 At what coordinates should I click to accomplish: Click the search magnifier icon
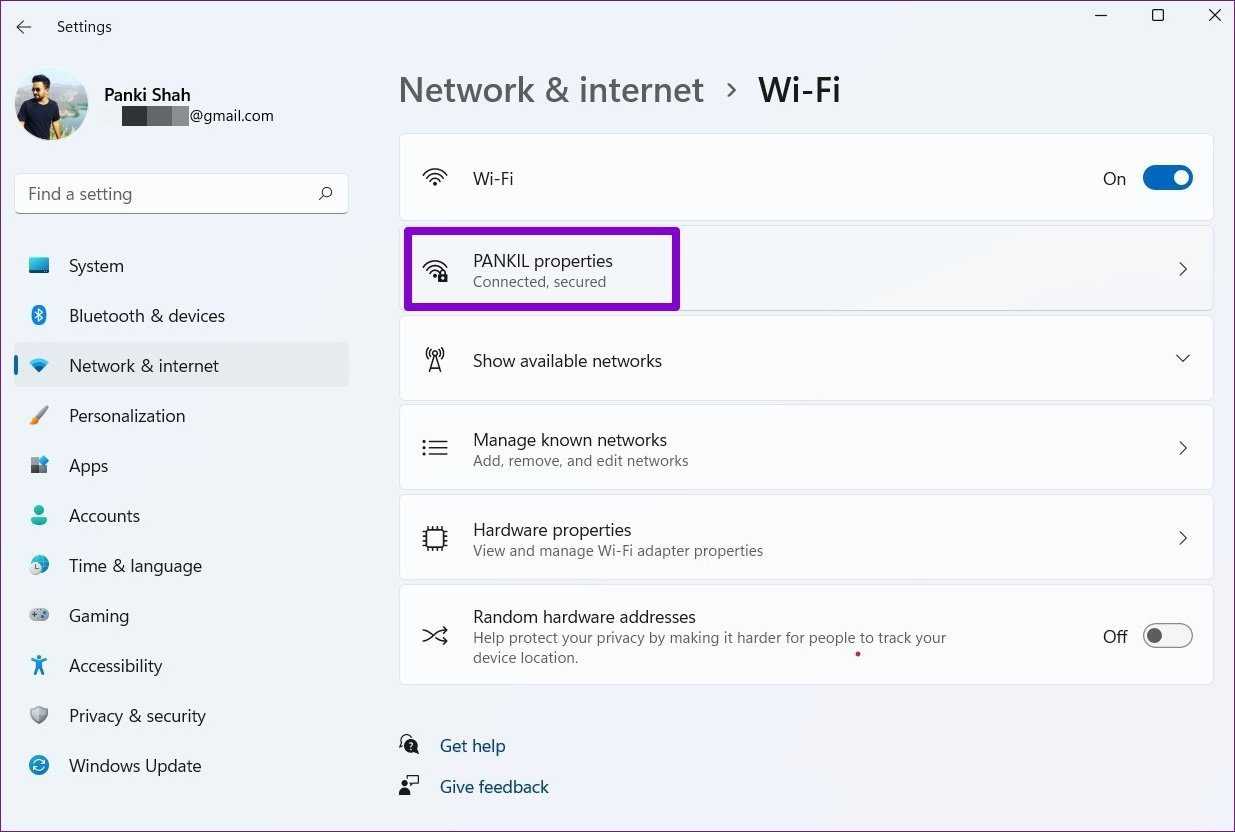click(325, 194)
